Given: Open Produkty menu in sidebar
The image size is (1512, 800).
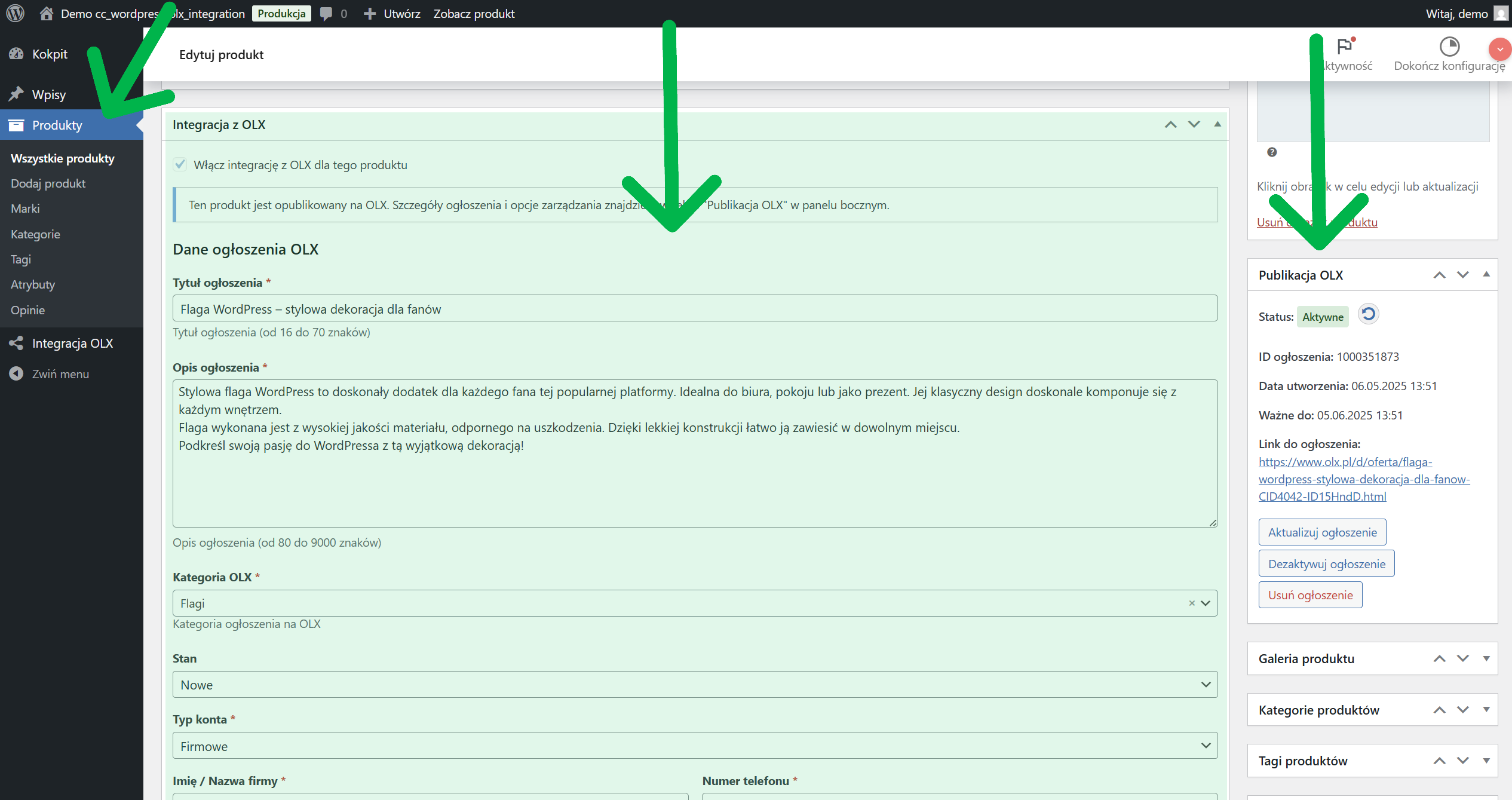Looking at the screenshot, I should click(x=72, y=125).
